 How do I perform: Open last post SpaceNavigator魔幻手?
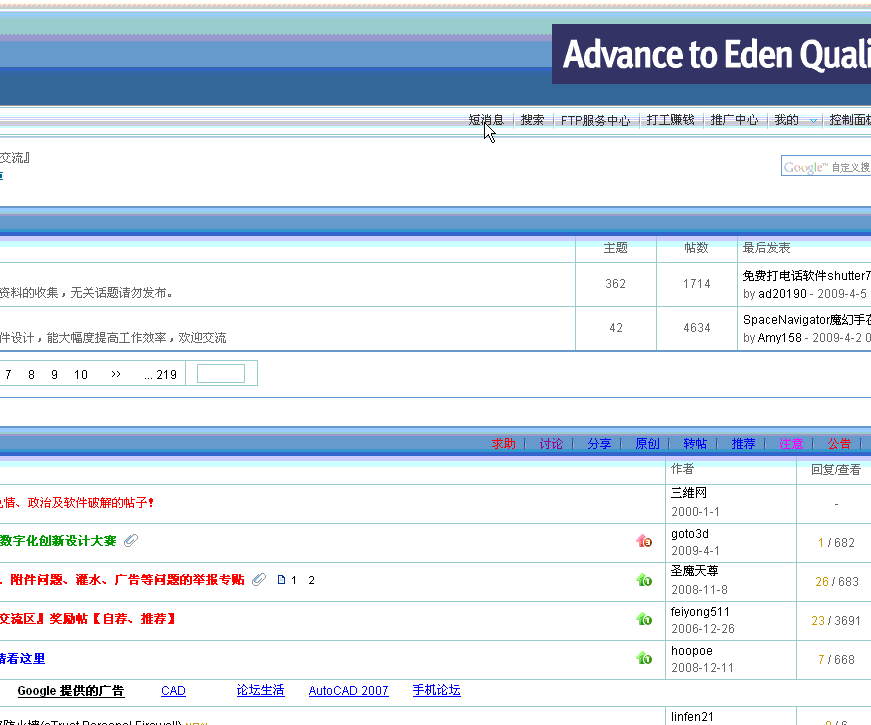pyautogui.click(x=807, y=319)
